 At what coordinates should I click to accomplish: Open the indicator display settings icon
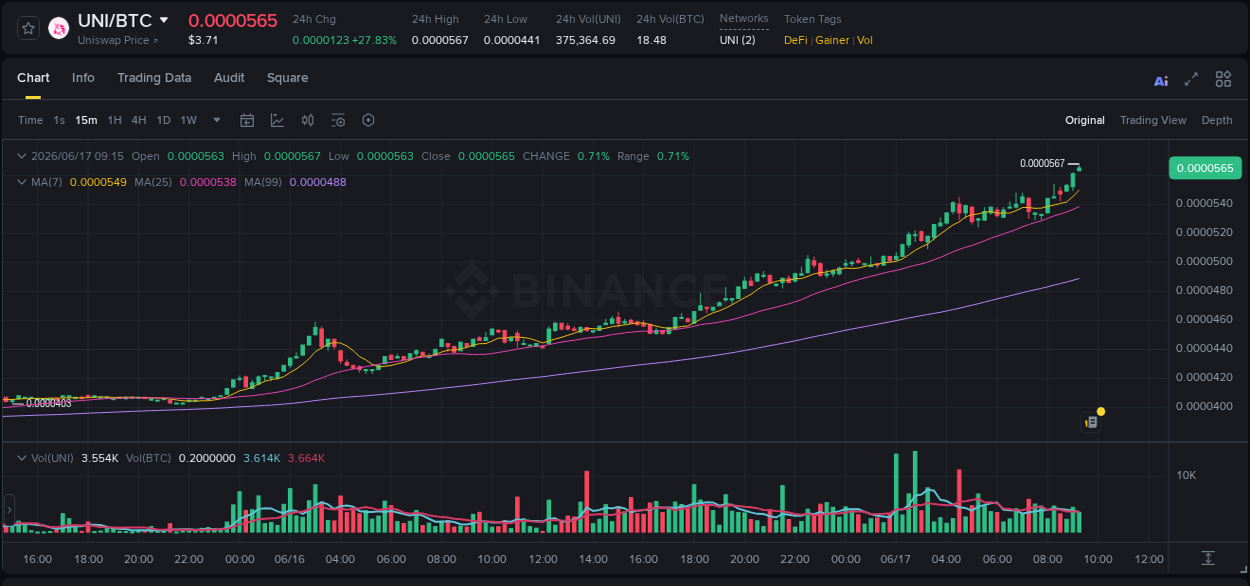click(x=338, y=120)
